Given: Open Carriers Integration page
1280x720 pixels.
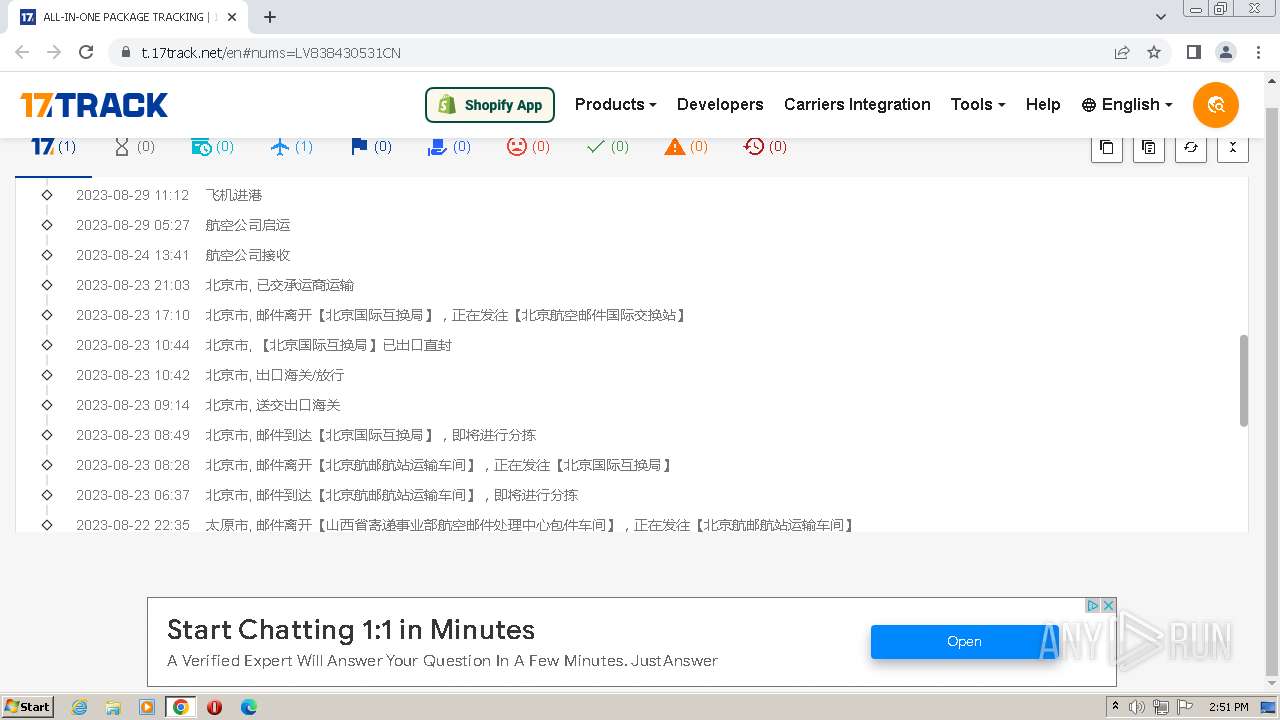Looking at the screenshot, I should point(857,105).
